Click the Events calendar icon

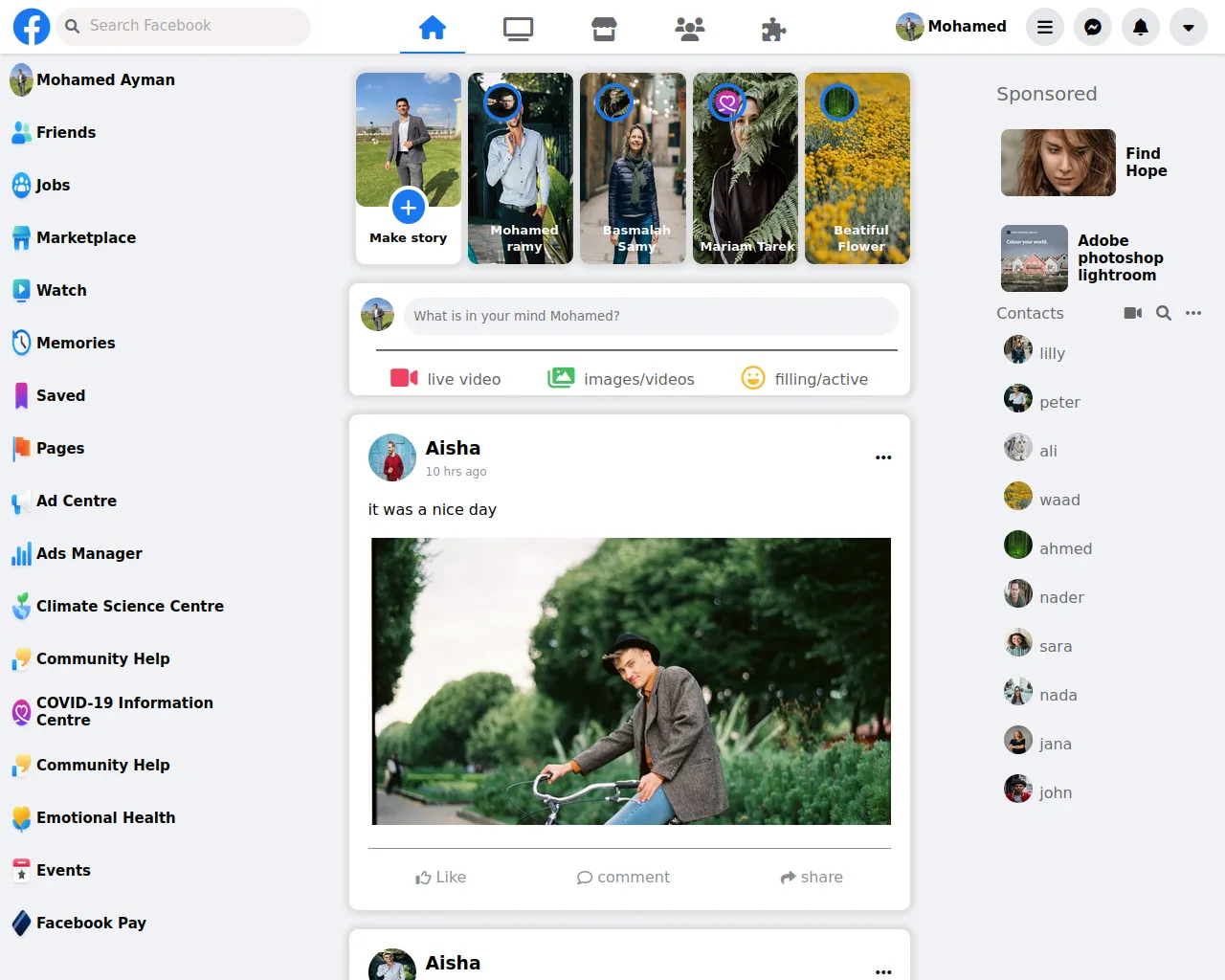pyautogui.click(x=21, y=871)
